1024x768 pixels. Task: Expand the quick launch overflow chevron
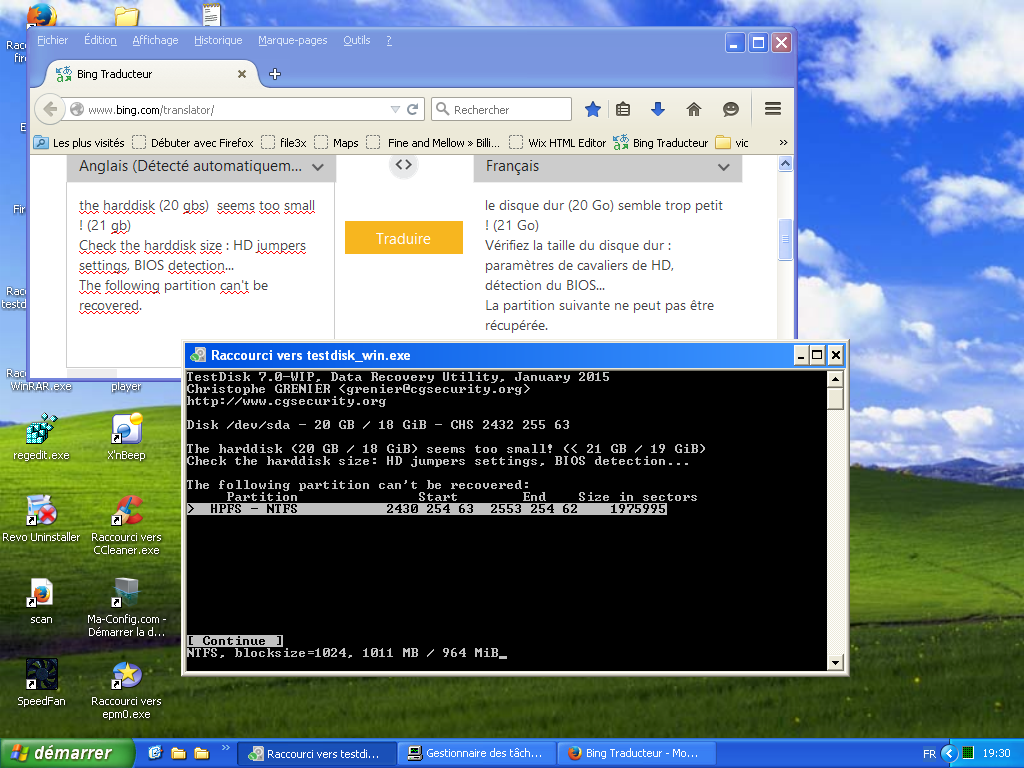226,747
